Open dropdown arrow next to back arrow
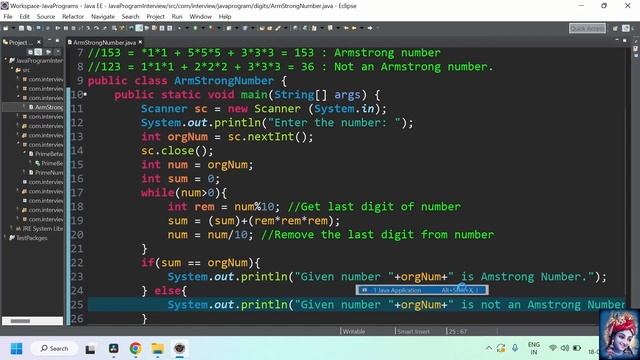 (361, 28)
